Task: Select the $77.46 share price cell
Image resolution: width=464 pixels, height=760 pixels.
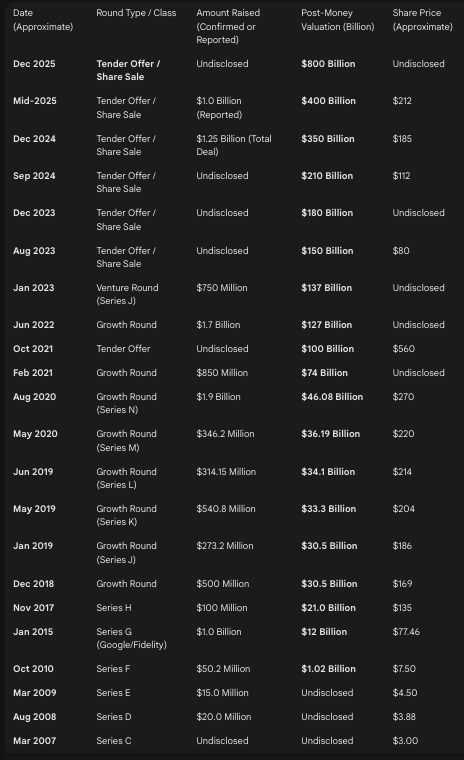Action: [406, 632]
